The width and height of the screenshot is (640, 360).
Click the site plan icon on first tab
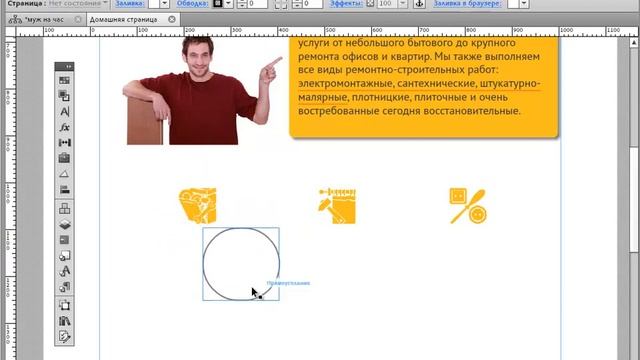[15, 19]
